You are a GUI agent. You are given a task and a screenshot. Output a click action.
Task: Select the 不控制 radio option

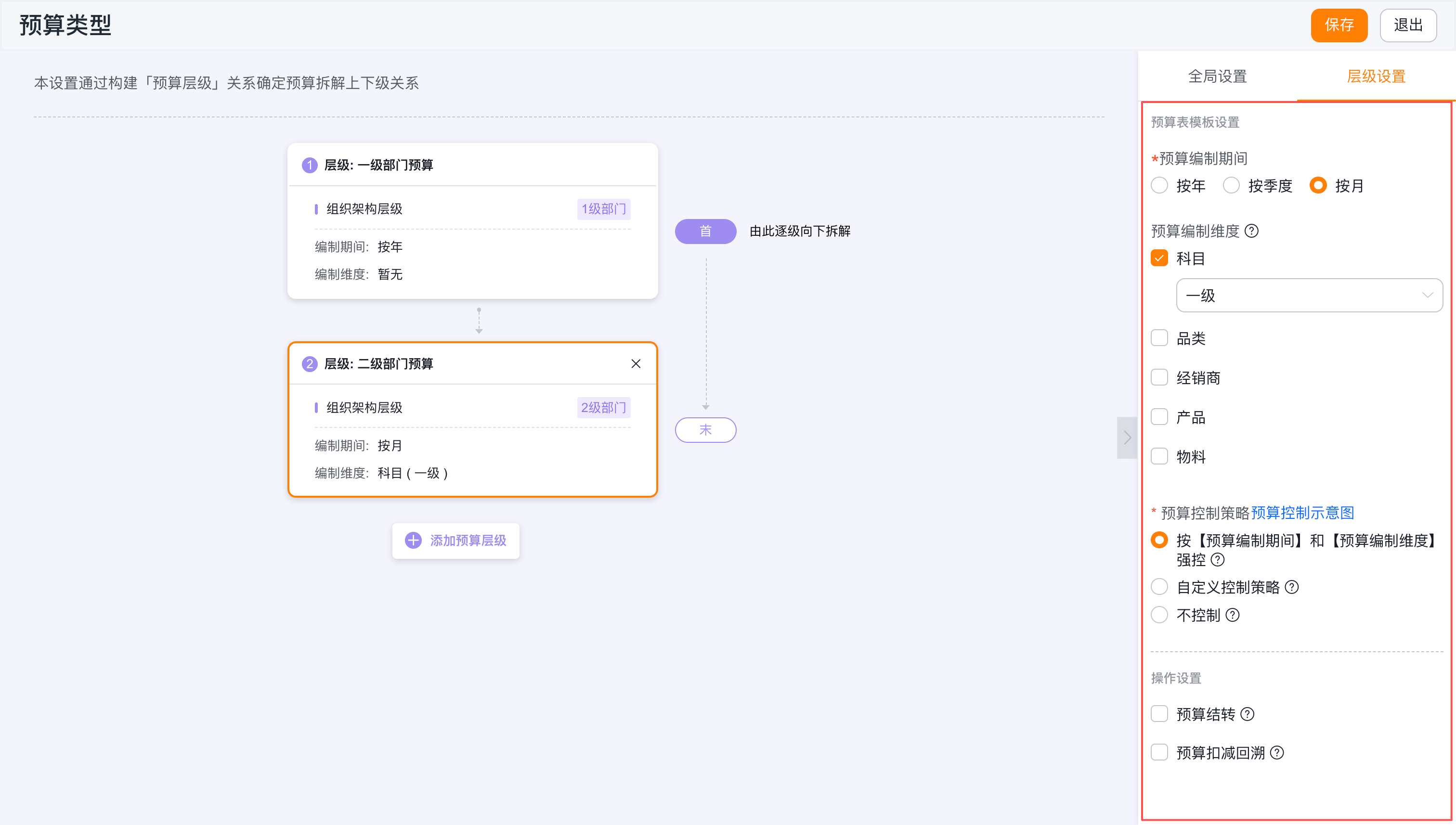1159,615
